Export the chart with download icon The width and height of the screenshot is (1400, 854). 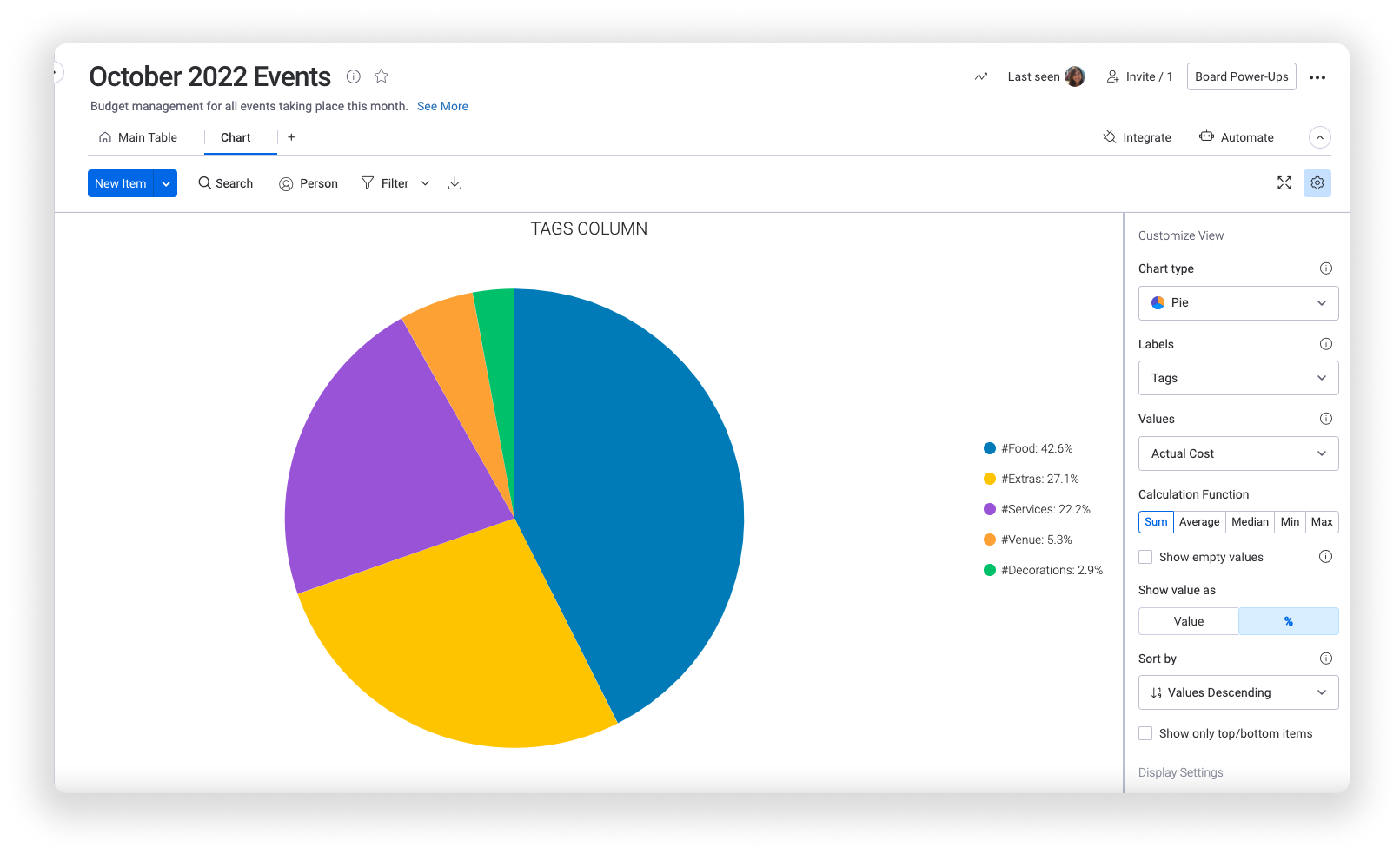(x=455, y=183)
